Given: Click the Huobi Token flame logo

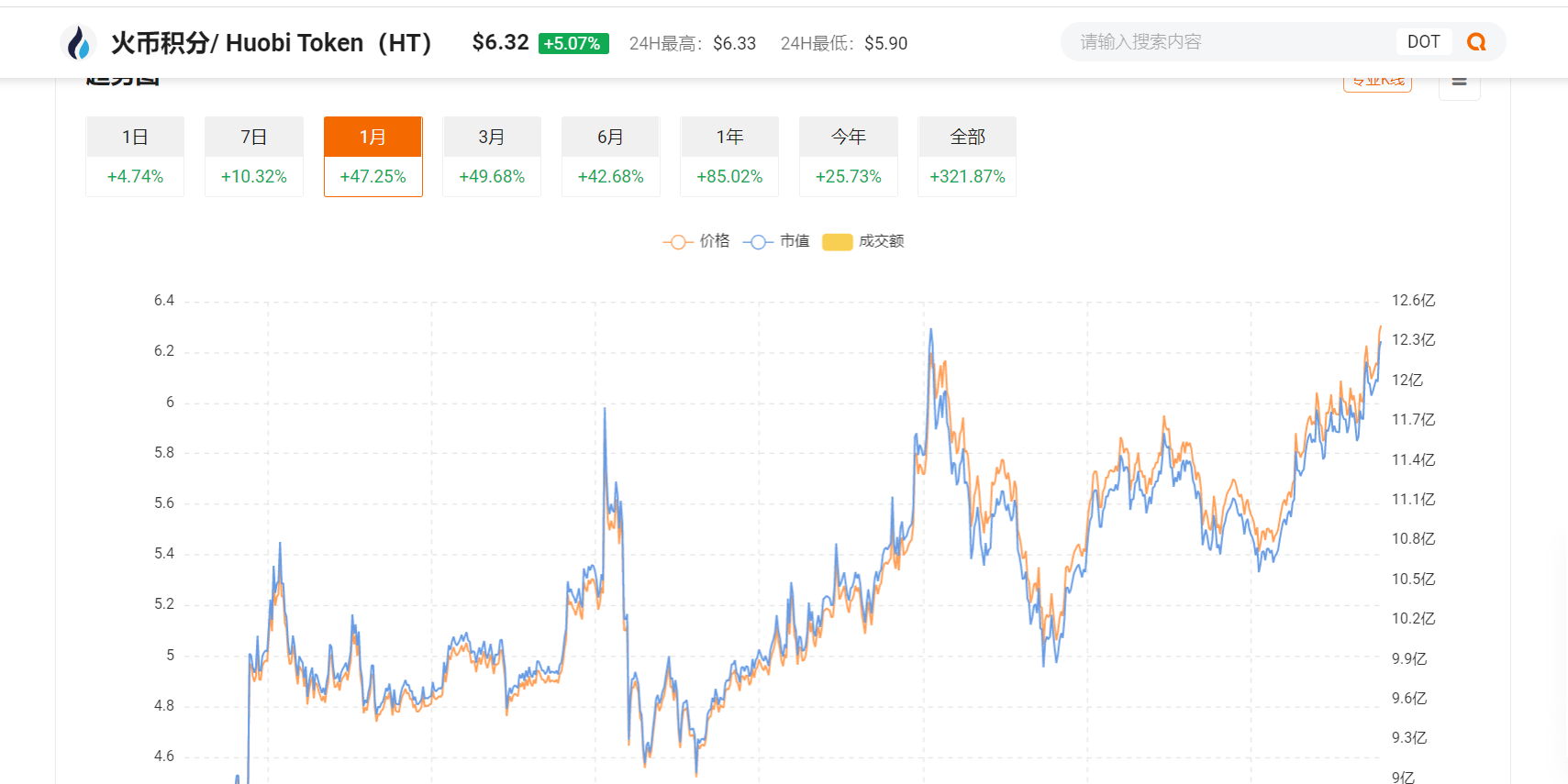Looking at the screenshot, I should pyautogui.click(x=79, y=43).
